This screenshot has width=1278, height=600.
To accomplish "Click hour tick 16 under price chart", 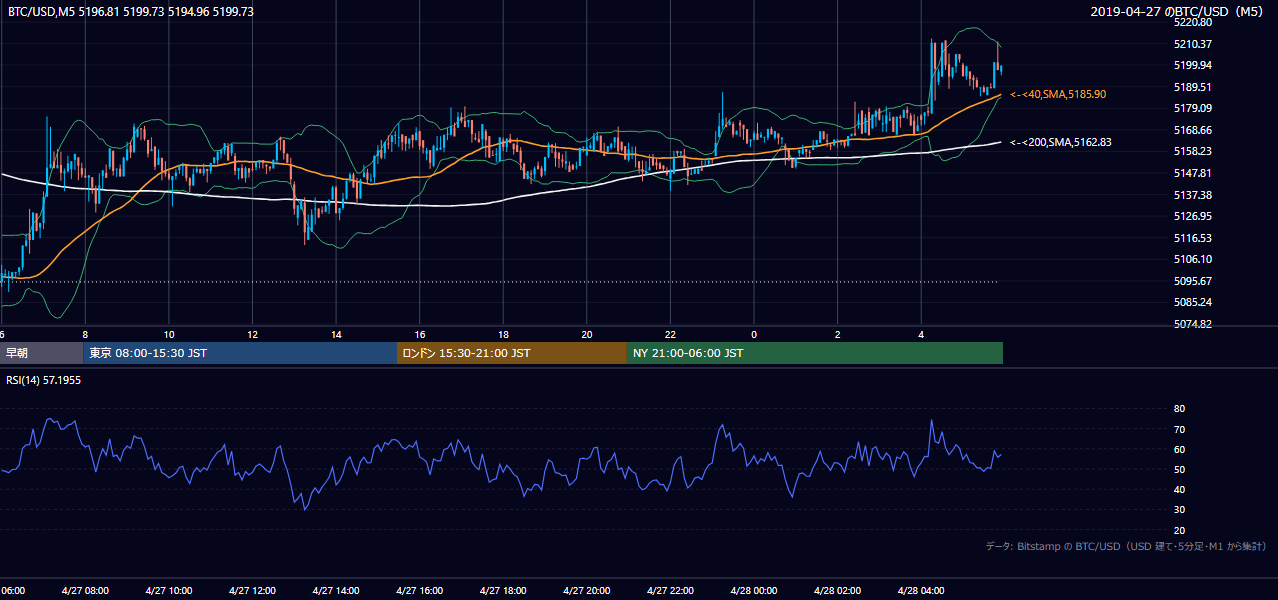I will pos(420,335).
